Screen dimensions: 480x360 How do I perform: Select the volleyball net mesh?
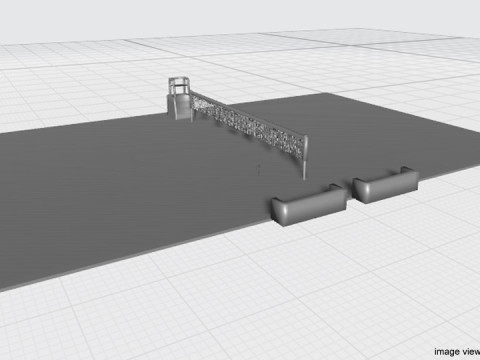coord(247,124)
